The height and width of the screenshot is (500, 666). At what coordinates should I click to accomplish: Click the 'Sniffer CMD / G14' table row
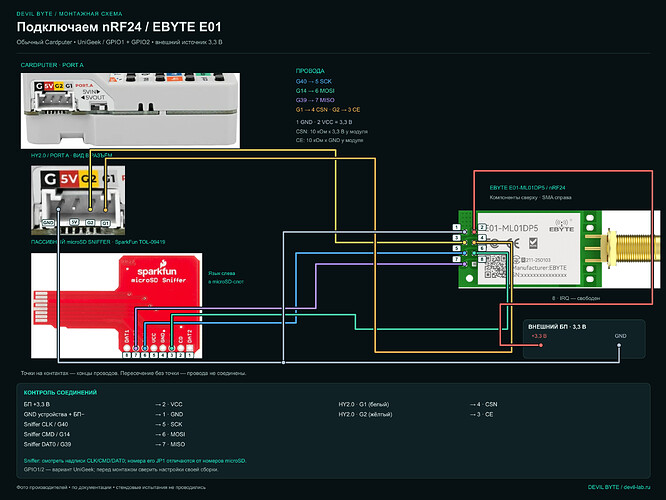[47, 434]
